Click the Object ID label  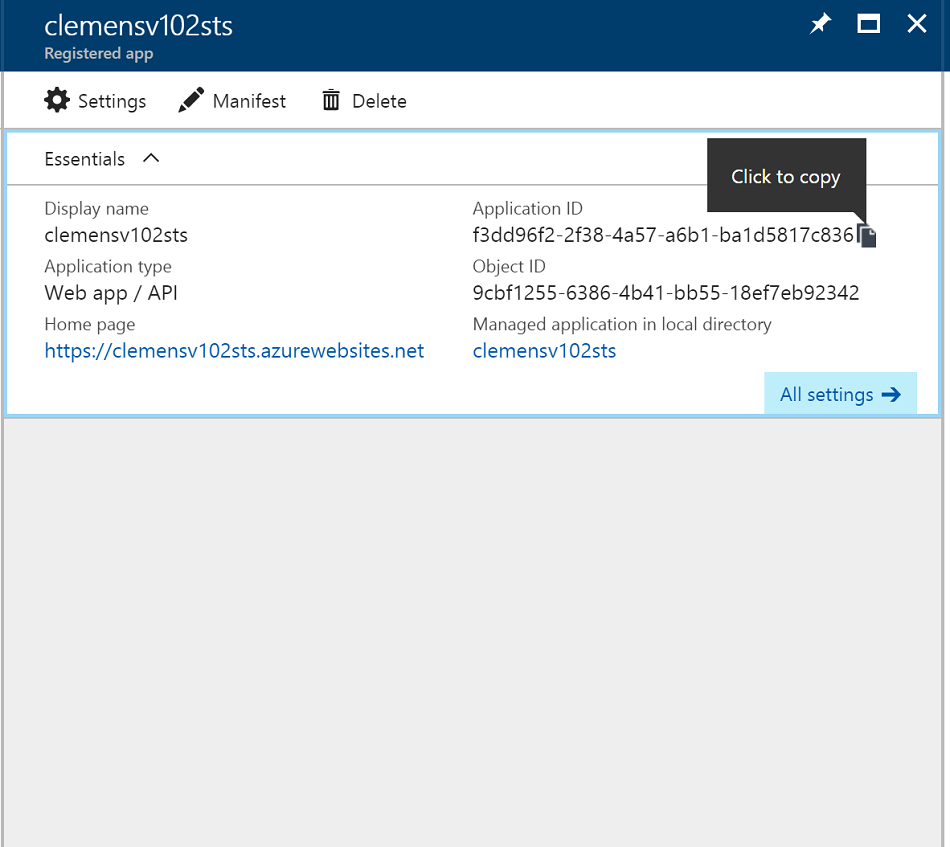[509, 267]
